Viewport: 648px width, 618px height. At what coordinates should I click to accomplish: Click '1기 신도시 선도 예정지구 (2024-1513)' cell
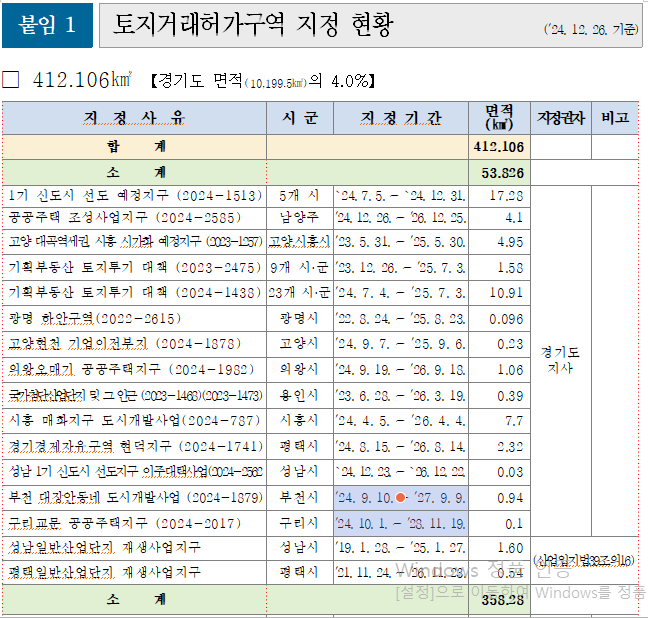click(x=134, y=196)
